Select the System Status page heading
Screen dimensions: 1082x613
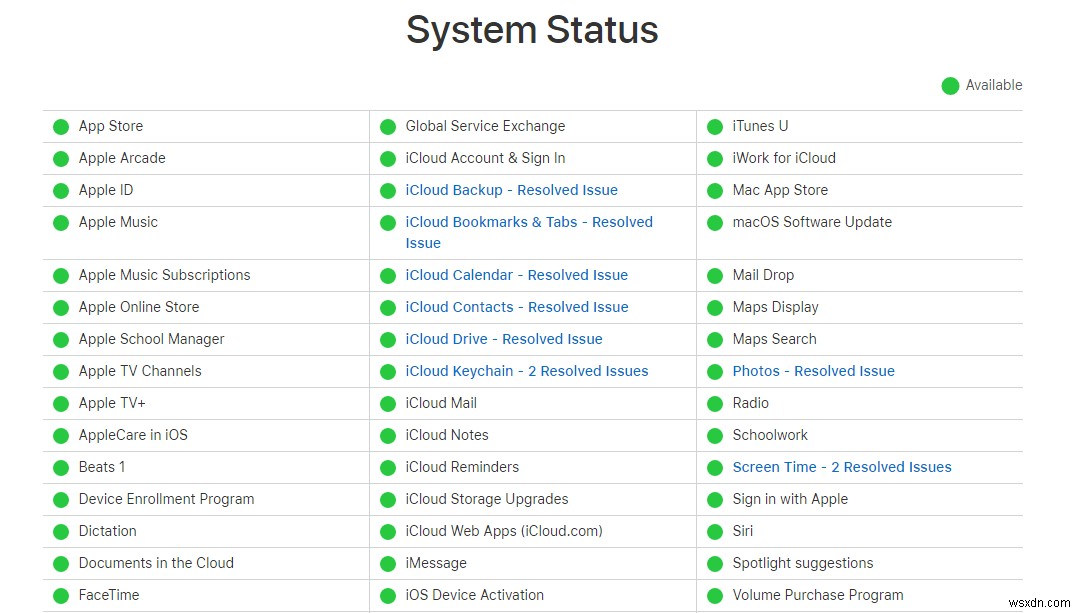click(x=532, y=31)
